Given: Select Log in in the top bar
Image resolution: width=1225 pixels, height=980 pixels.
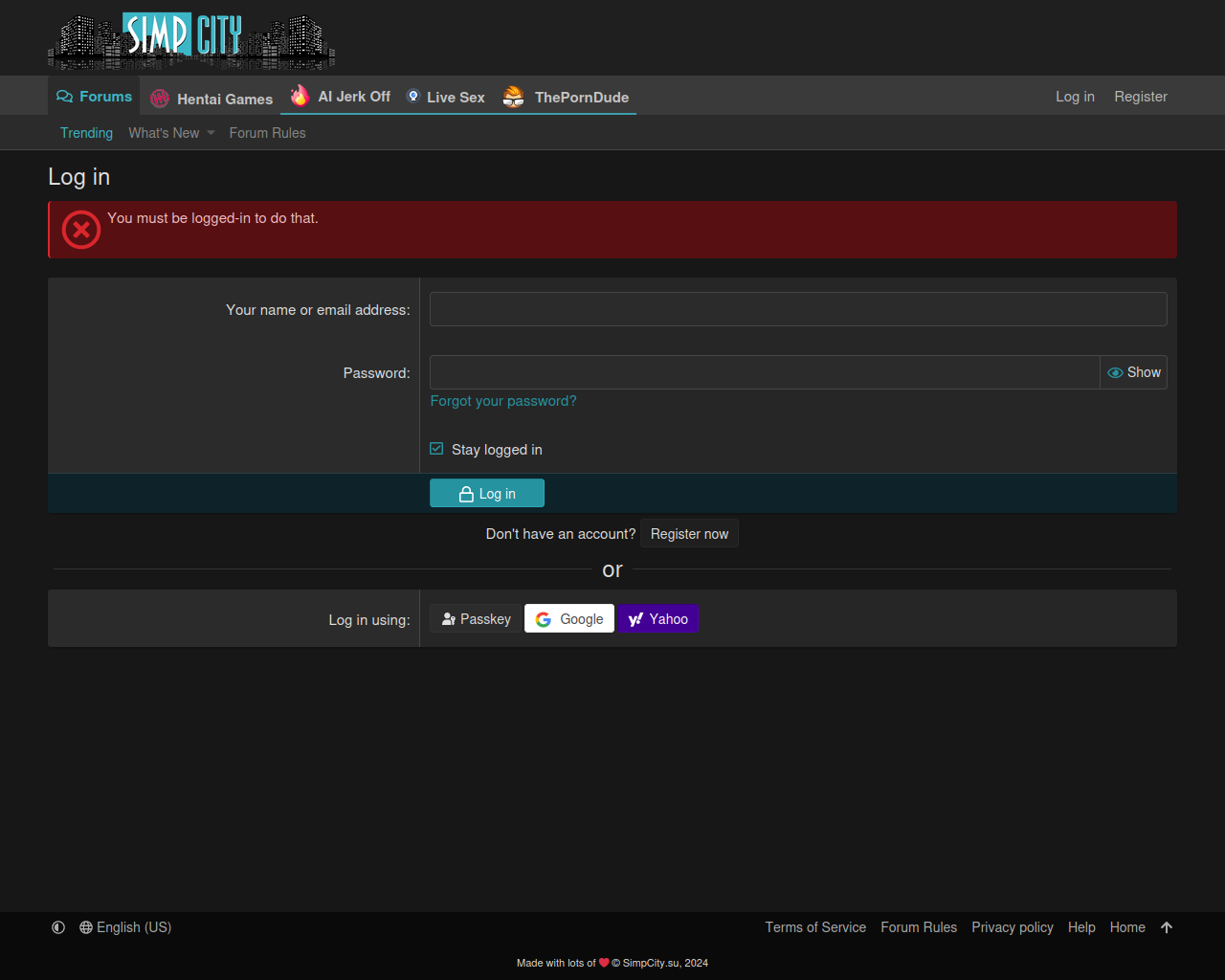Looking at the screenshot, I should (1075, 96).
